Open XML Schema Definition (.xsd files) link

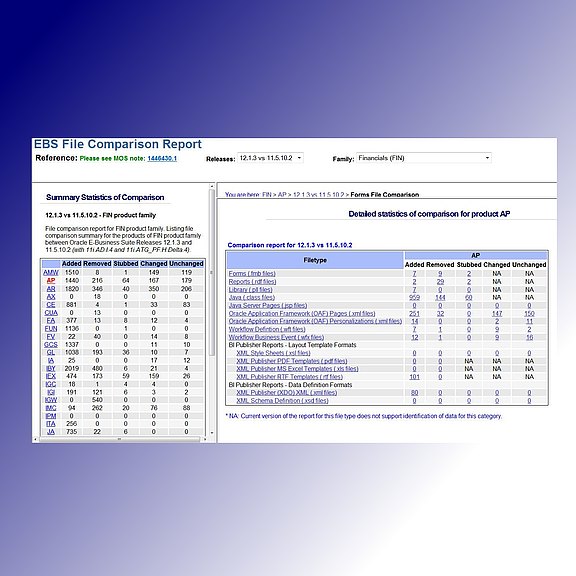[282, 401]
